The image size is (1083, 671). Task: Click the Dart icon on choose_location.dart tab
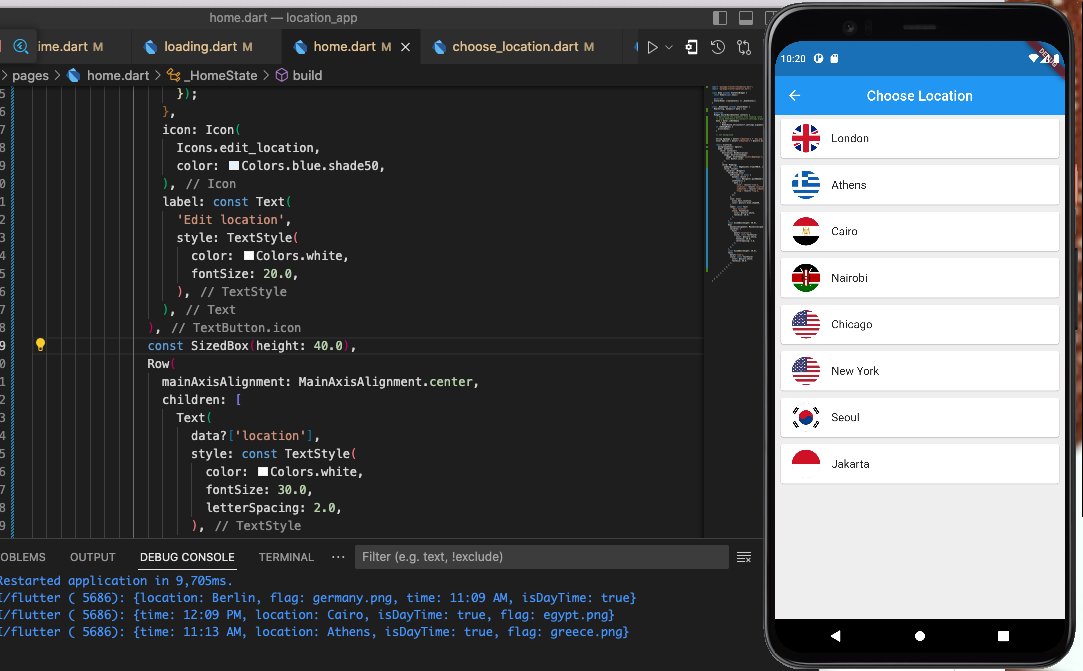click(x=439, y=47)
